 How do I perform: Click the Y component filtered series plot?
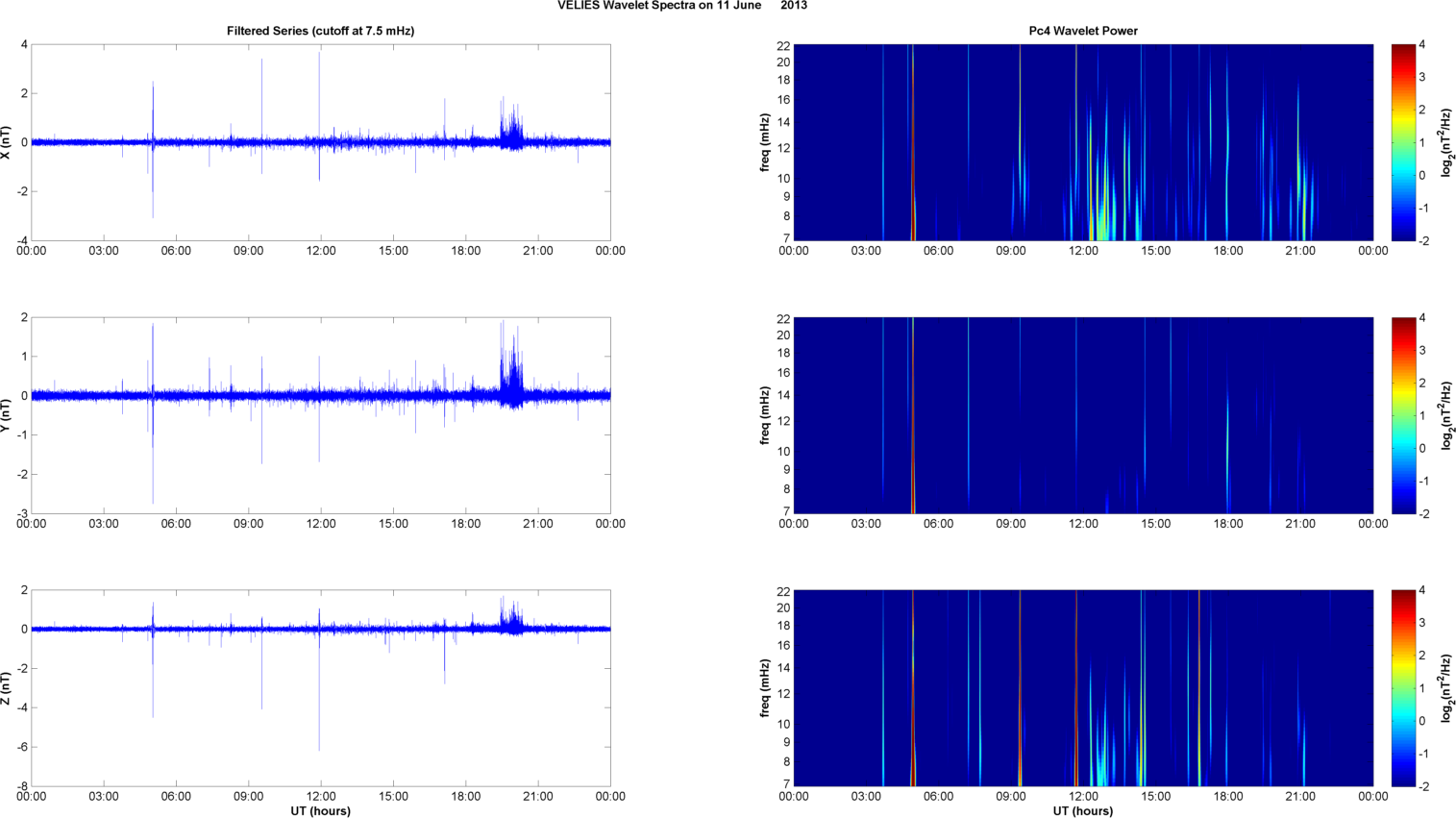click(x=320, y=415)
